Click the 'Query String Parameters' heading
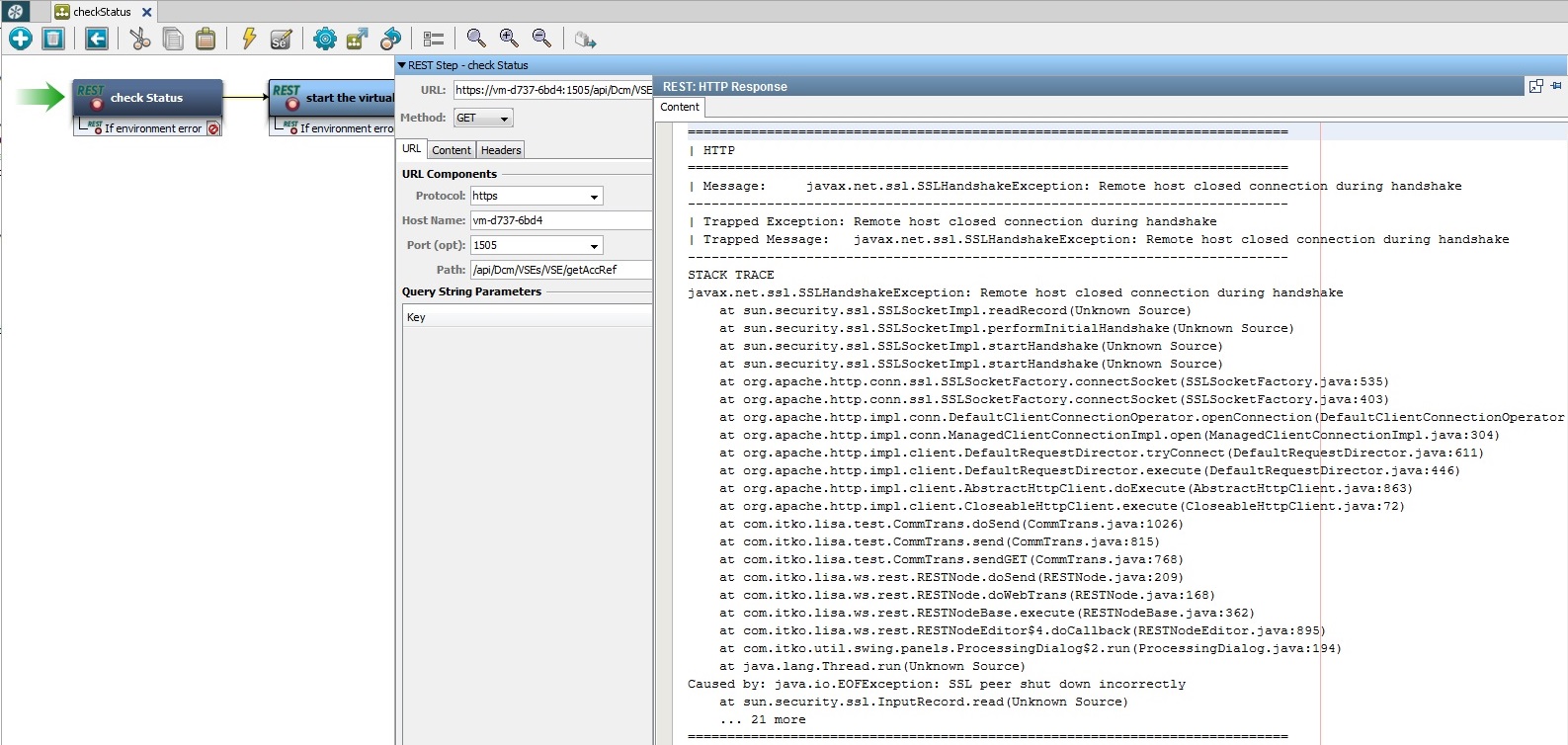Image resolution: width=1568 pixels, height=745 pixels. [471, 291]
